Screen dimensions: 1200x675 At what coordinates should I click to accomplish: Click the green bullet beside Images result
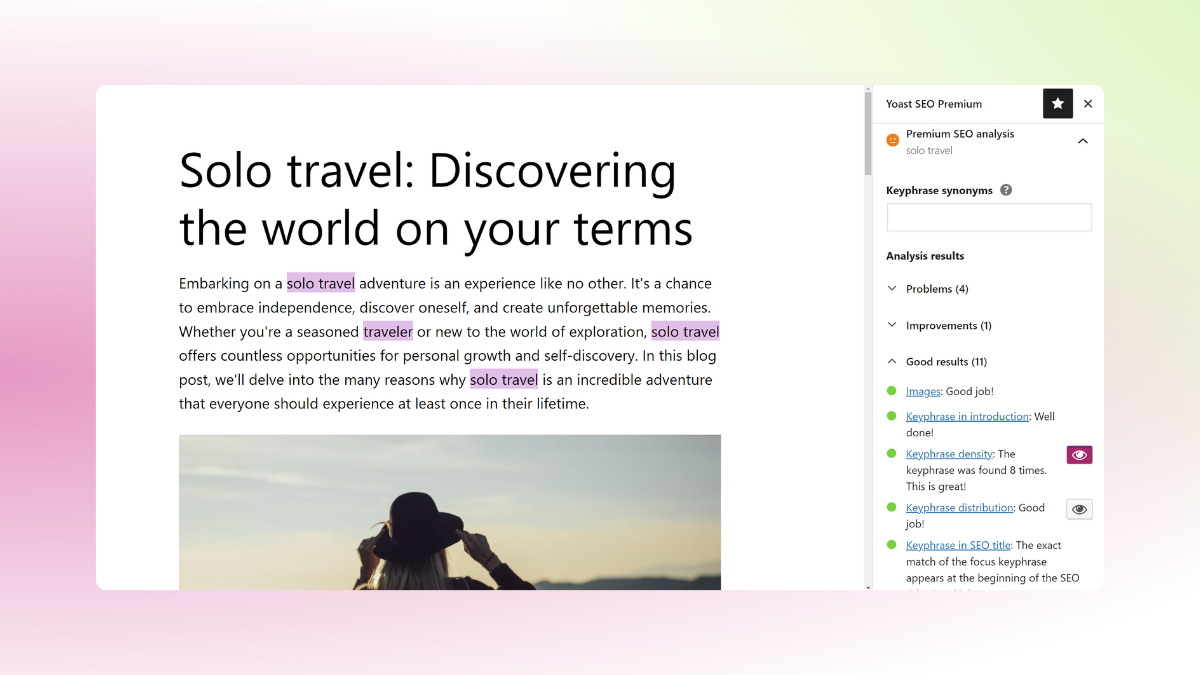tap(891, 391)
